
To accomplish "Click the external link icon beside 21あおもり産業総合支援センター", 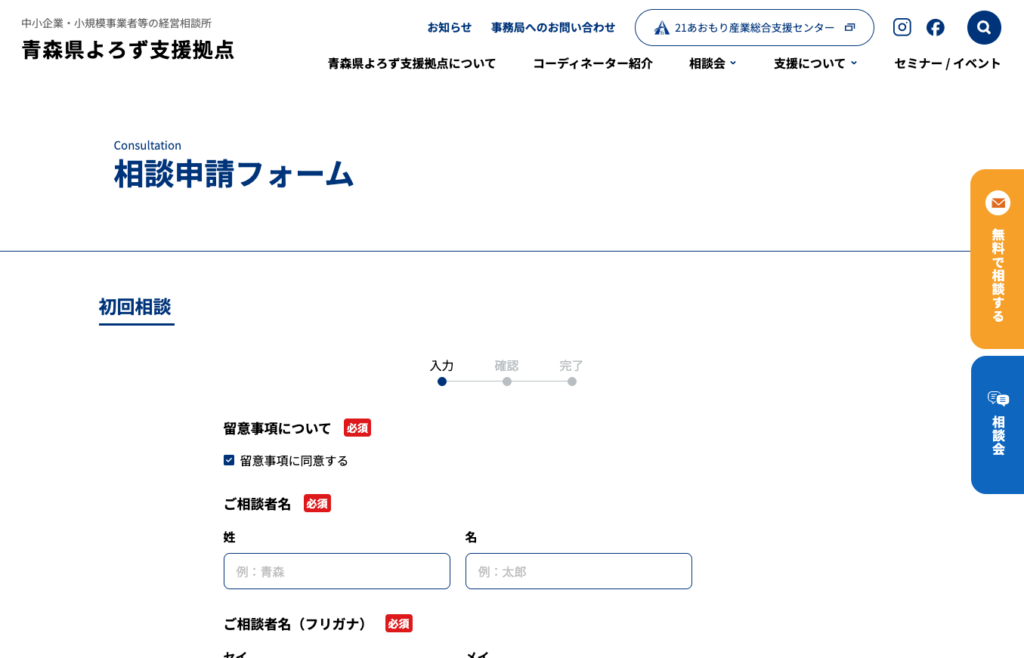I will pyautogui.click(x=850, y=27).
